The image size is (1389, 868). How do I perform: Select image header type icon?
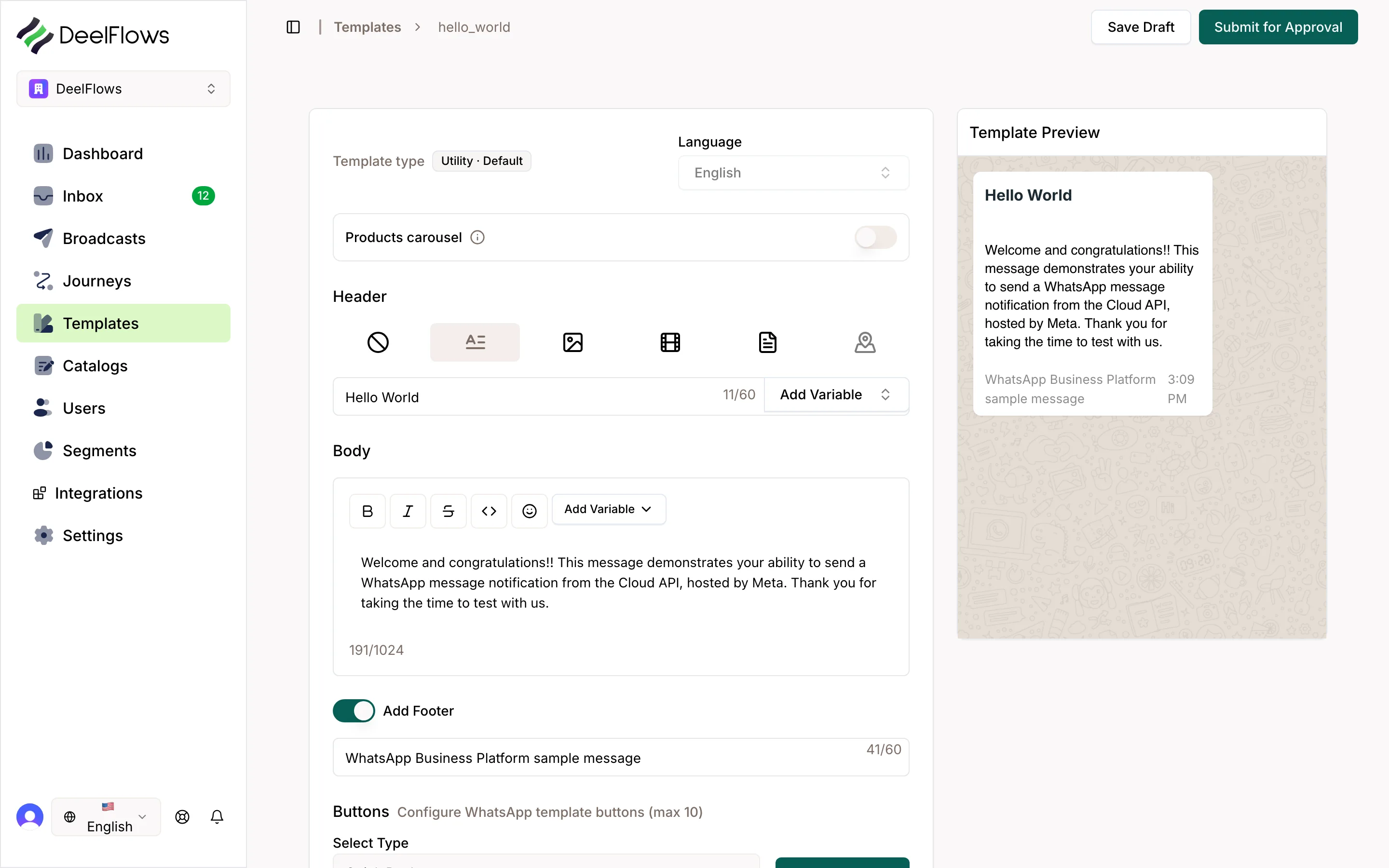tap(572, 342)
